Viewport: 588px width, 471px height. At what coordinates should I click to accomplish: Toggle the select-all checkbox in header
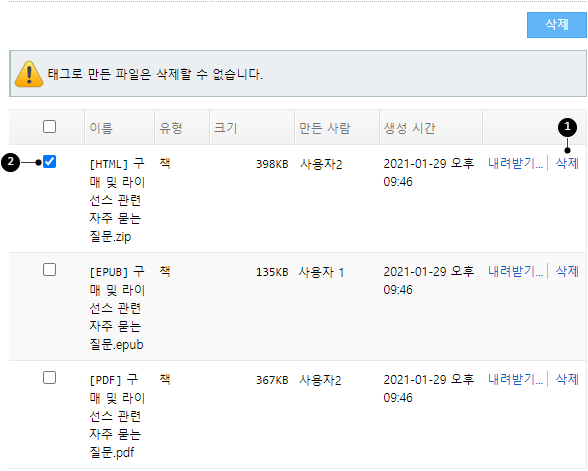click(x=50, y=127)
